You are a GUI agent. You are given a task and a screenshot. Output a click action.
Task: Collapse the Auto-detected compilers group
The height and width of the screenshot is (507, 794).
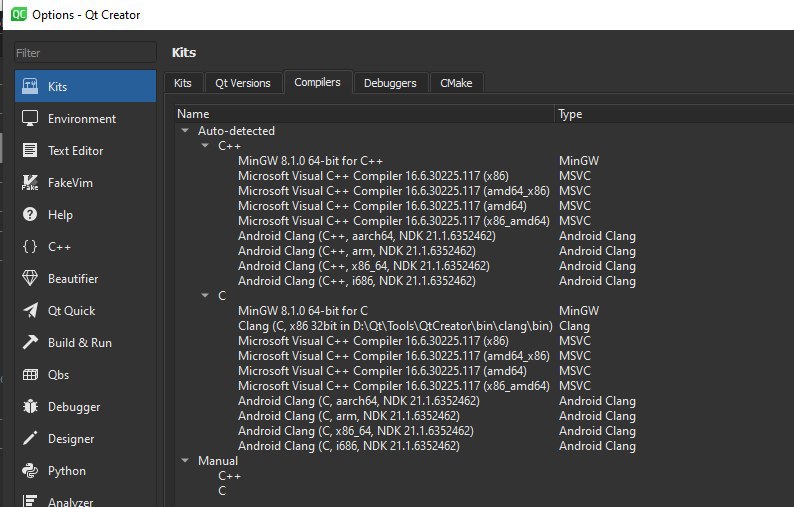(x=185, y=131)
